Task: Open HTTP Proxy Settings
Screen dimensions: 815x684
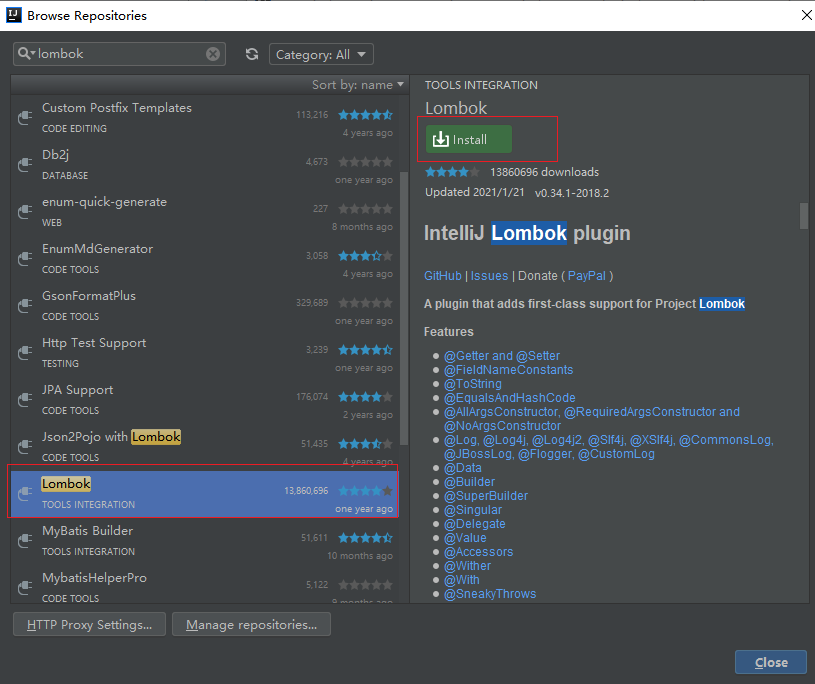Action: pos(89,625)
